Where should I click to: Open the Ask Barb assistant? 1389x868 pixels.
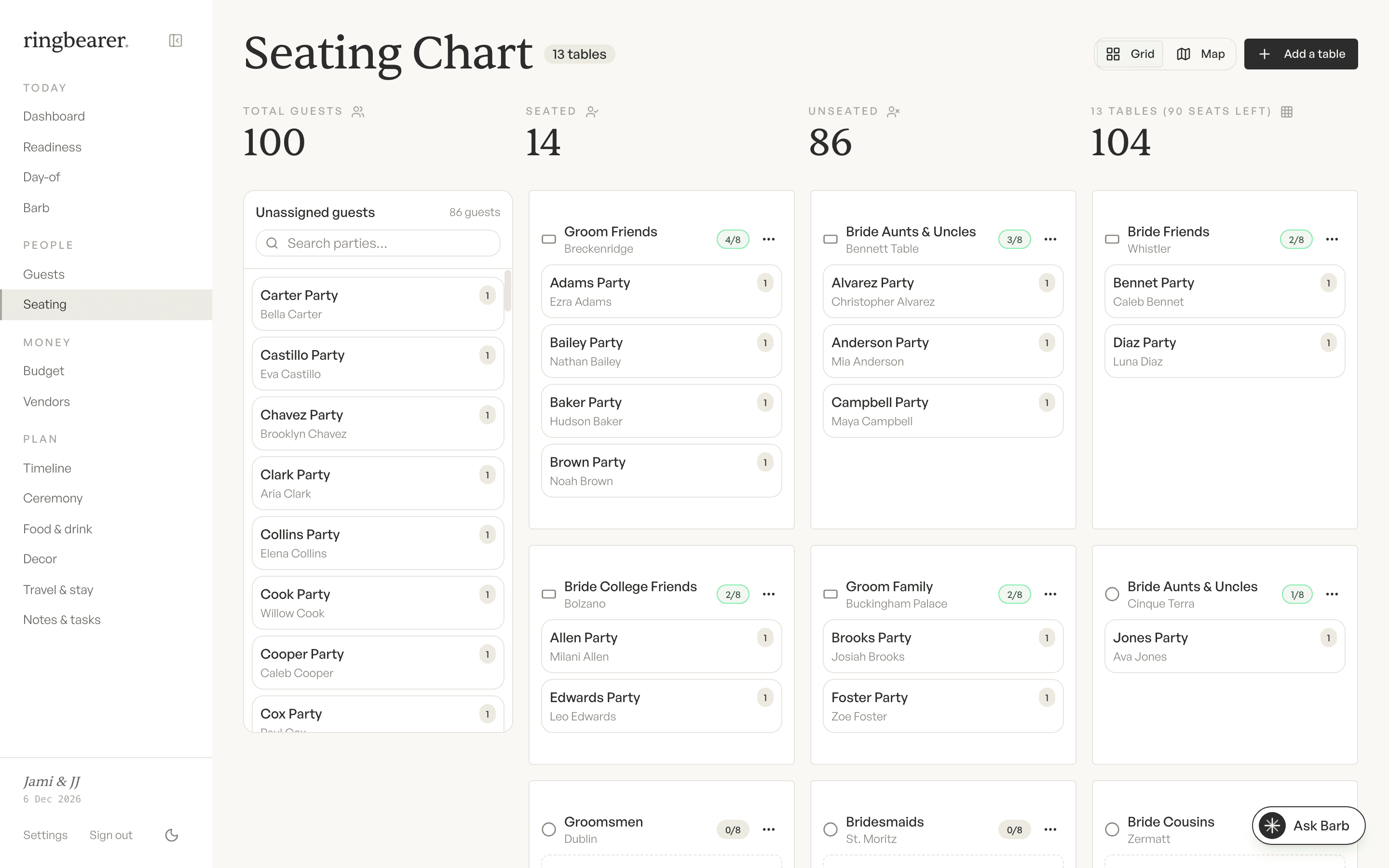1308,826
